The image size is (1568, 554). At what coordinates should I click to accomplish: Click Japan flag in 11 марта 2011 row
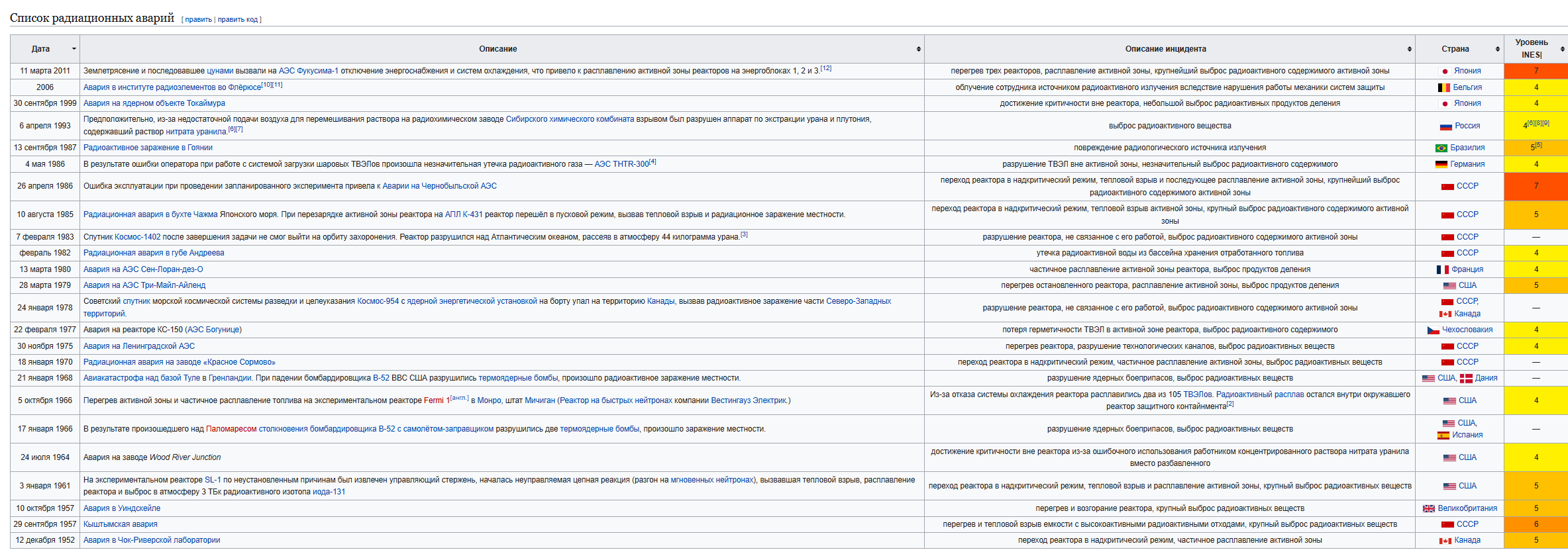[1445, 71]
